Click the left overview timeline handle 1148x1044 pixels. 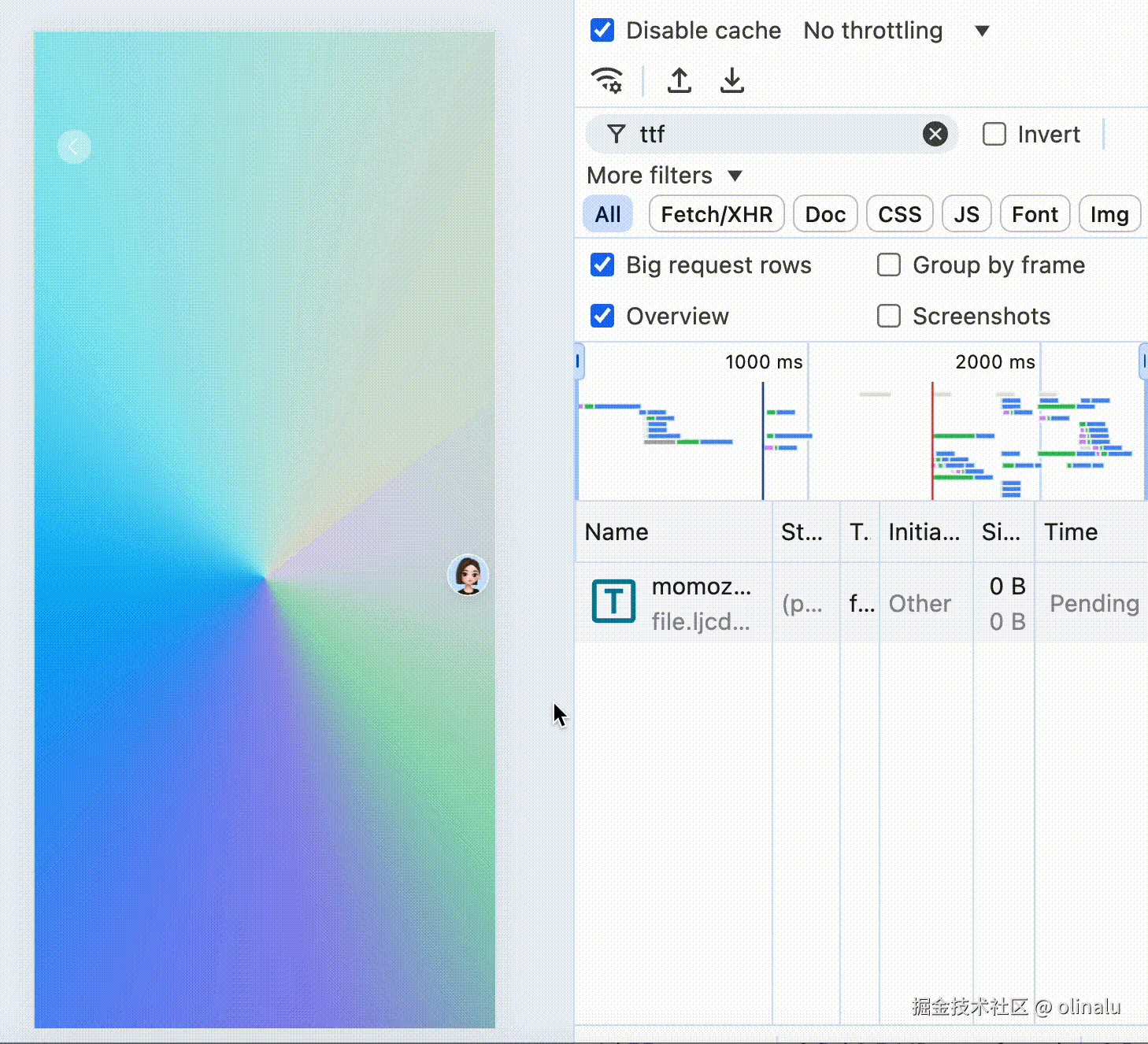pyautogui.click(x=579, y=361)
